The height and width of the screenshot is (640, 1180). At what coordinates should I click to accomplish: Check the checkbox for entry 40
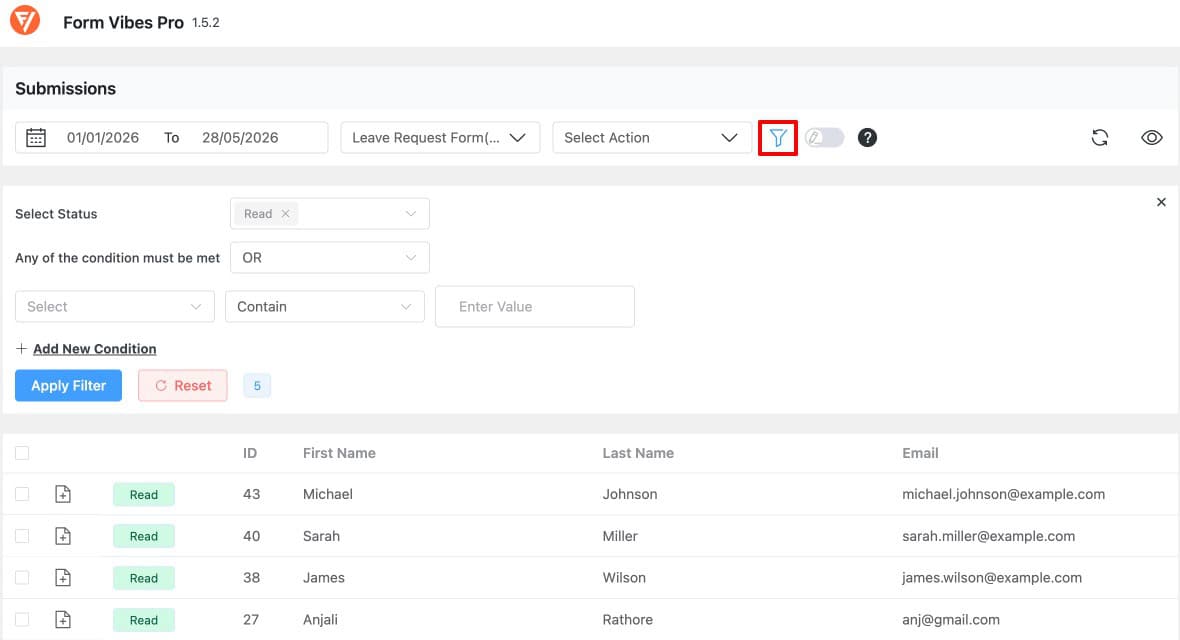[x=22, y=536]
